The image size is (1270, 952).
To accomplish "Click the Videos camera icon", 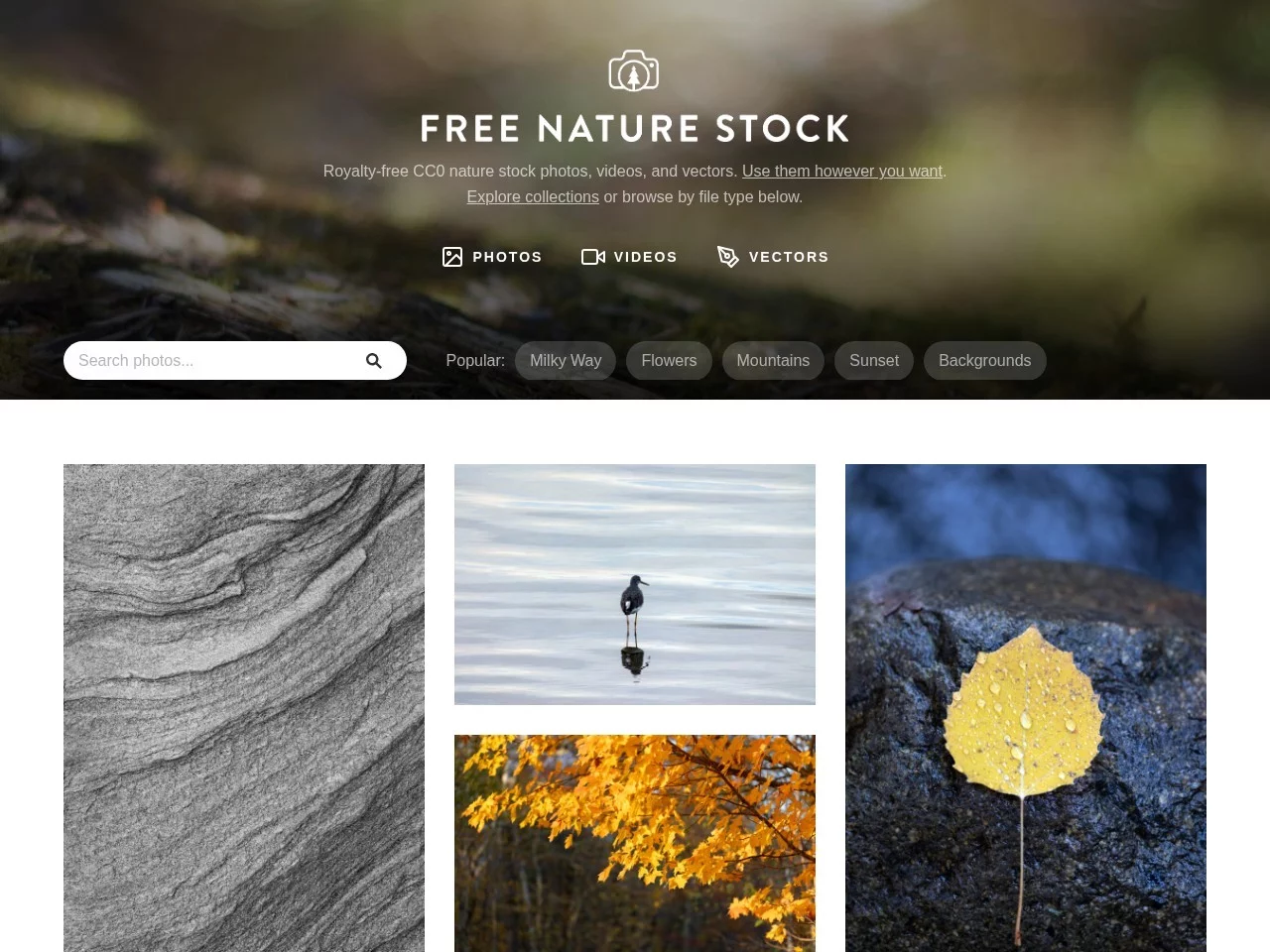I will point(593,257).
